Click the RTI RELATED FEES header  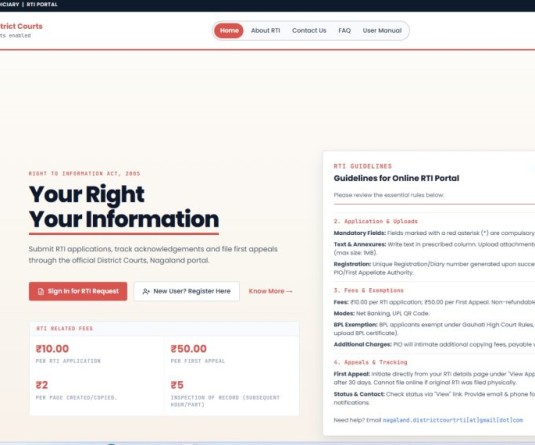point(64,328)
